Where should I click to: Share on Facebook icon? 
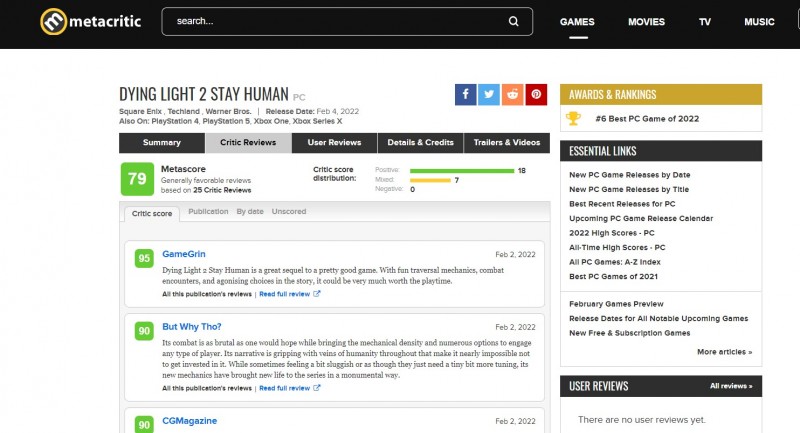465,94
